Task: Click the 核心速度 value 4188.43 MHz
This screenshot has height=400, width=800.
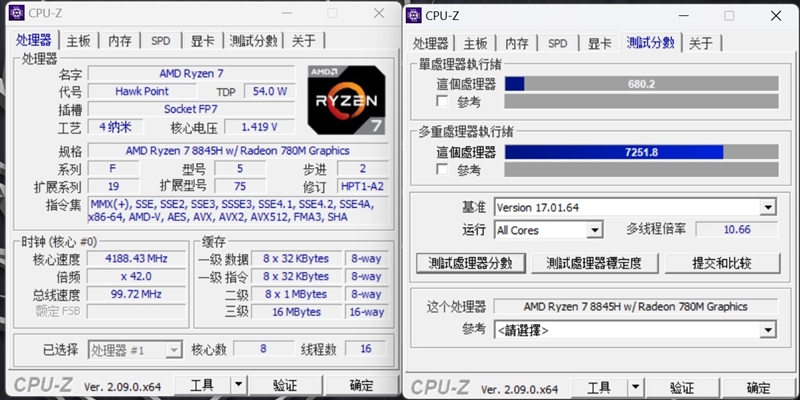Action: pyautogui.click(x=136, y=258)
